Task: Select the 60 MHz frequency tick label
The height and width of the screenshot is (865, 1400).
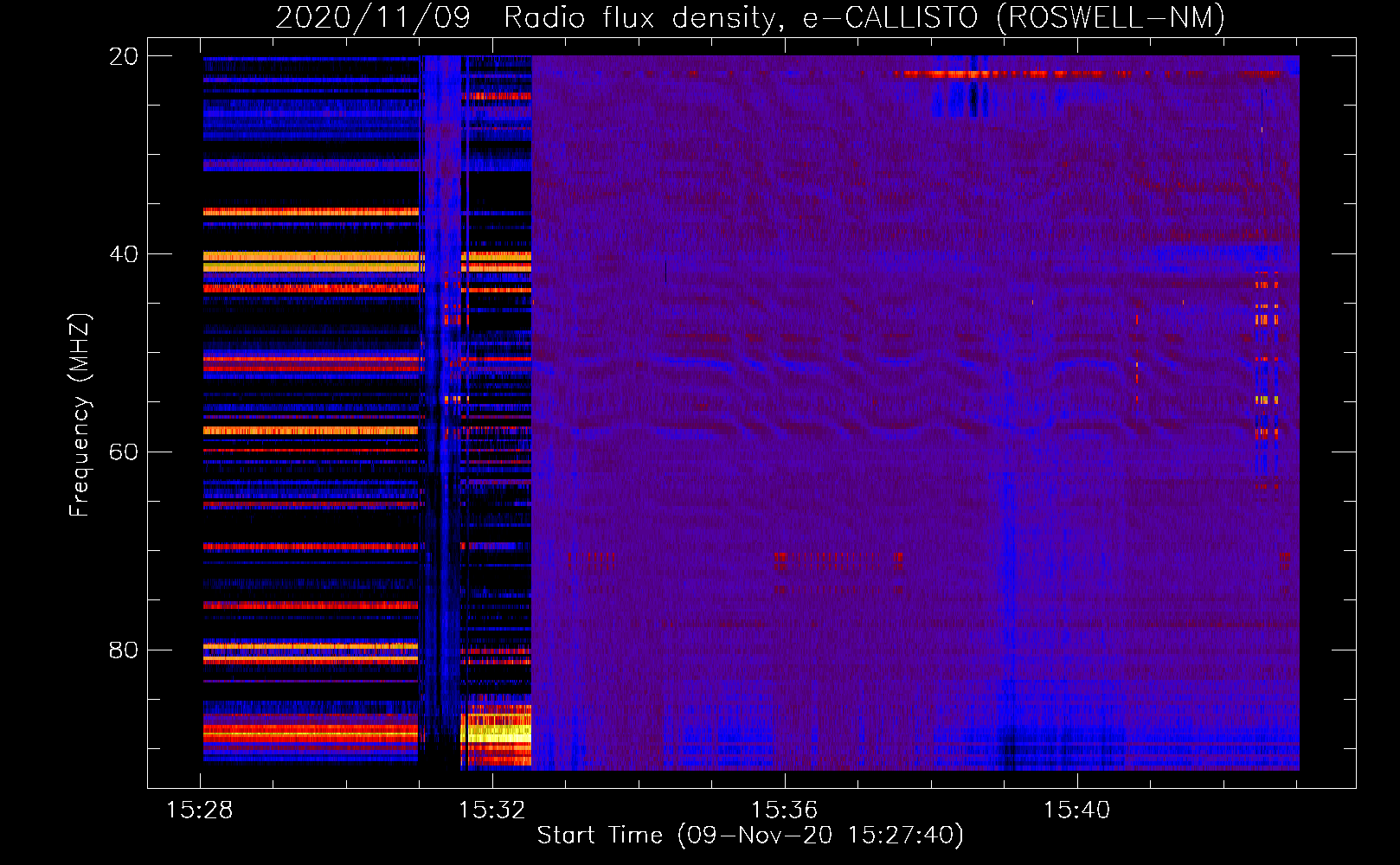Action: 123,452
